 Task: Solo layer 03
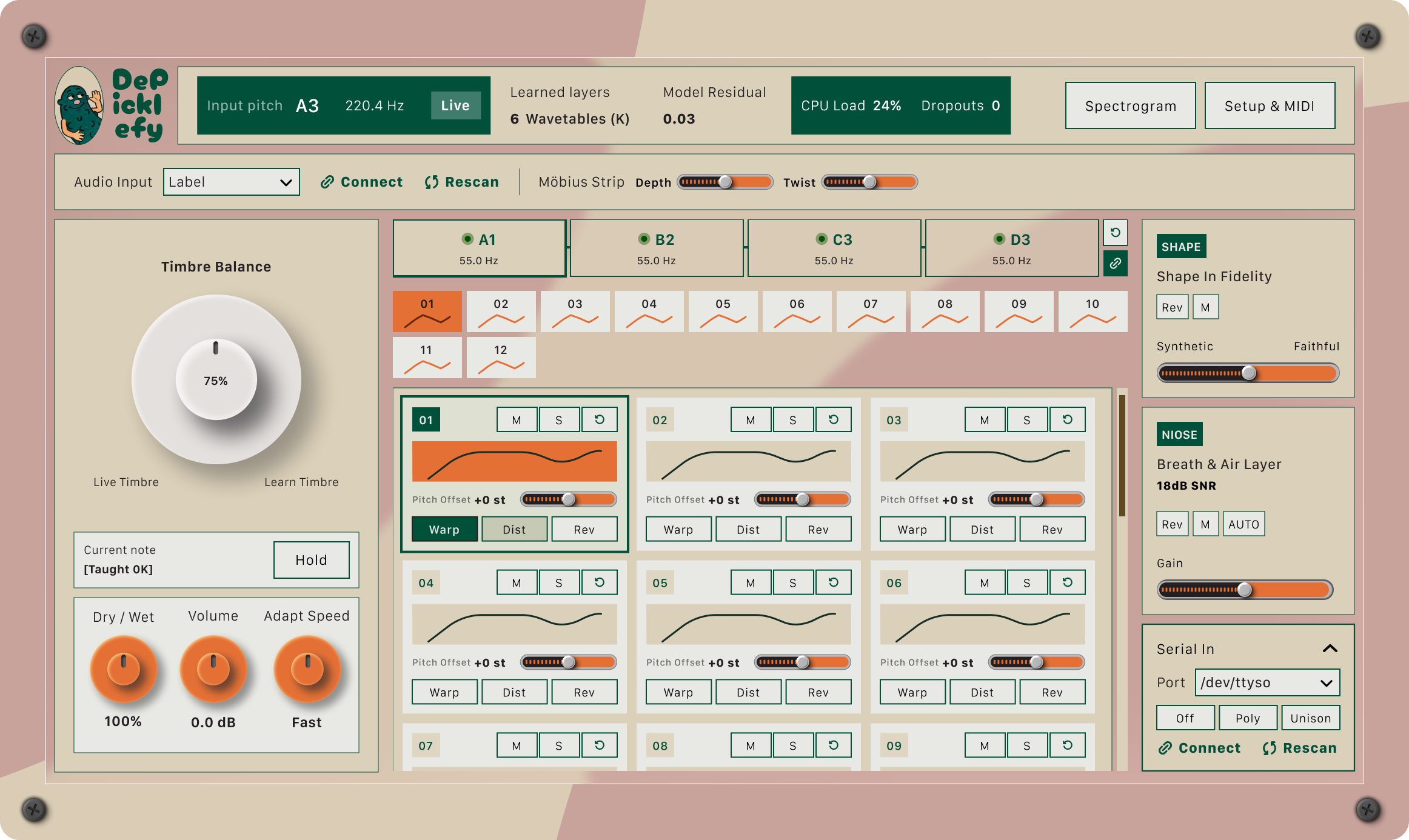tap(1027, 419)
